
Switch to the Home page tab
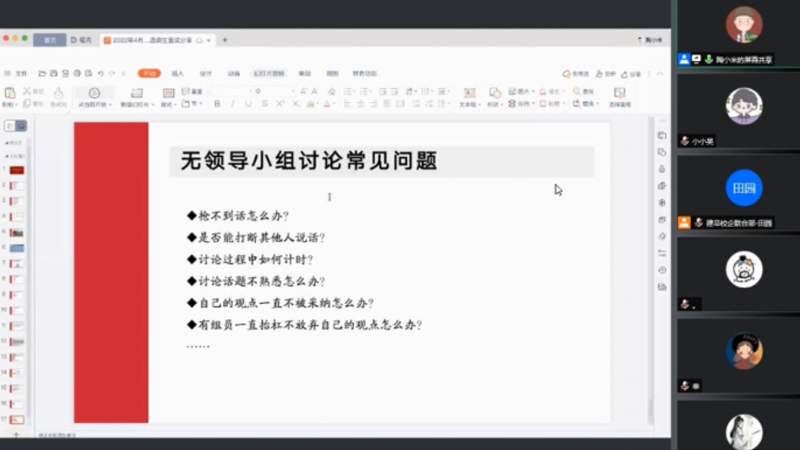(49, 40)
